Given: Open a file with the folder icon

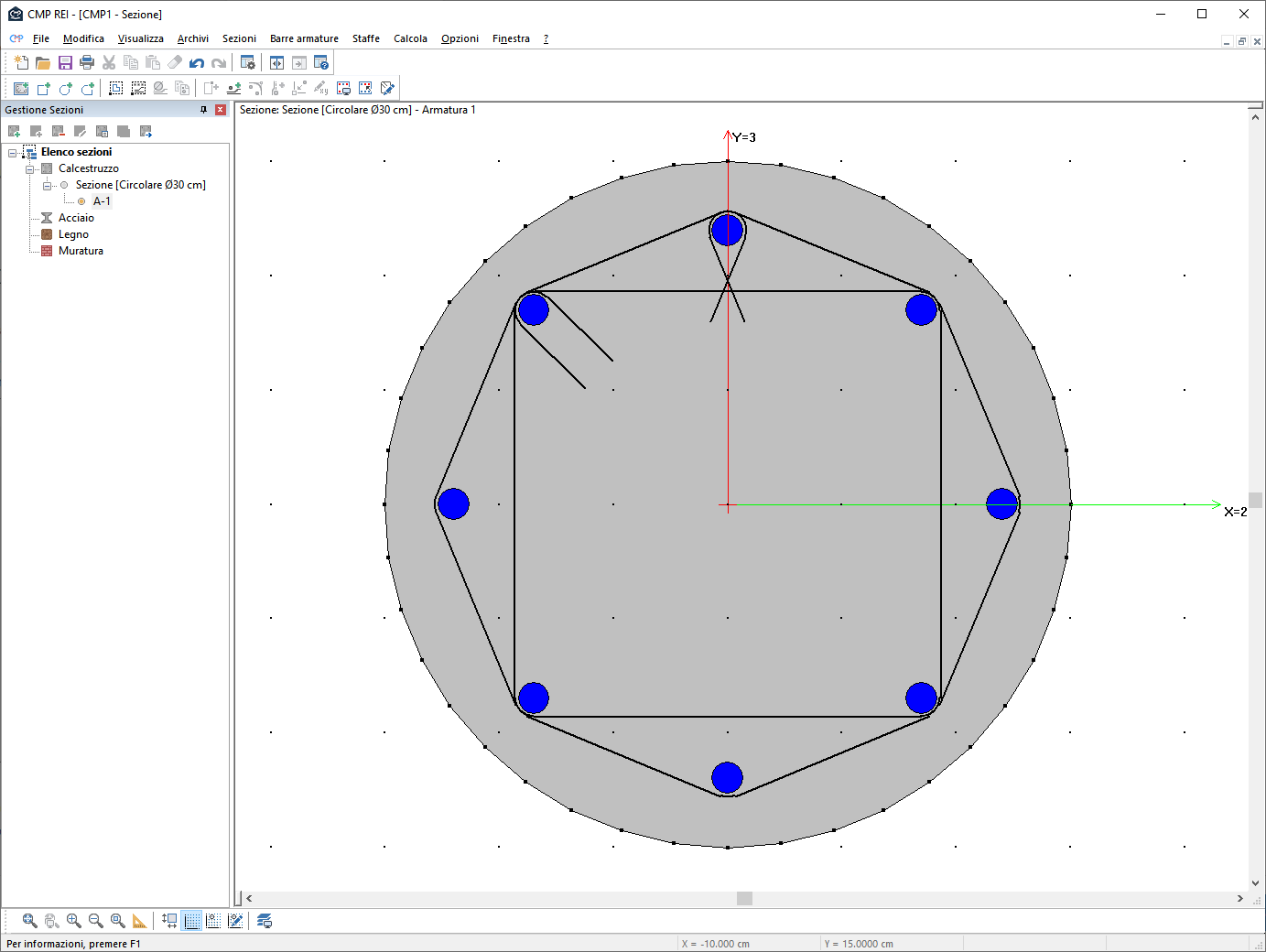Looking at the screenshot, I should 43,62.
